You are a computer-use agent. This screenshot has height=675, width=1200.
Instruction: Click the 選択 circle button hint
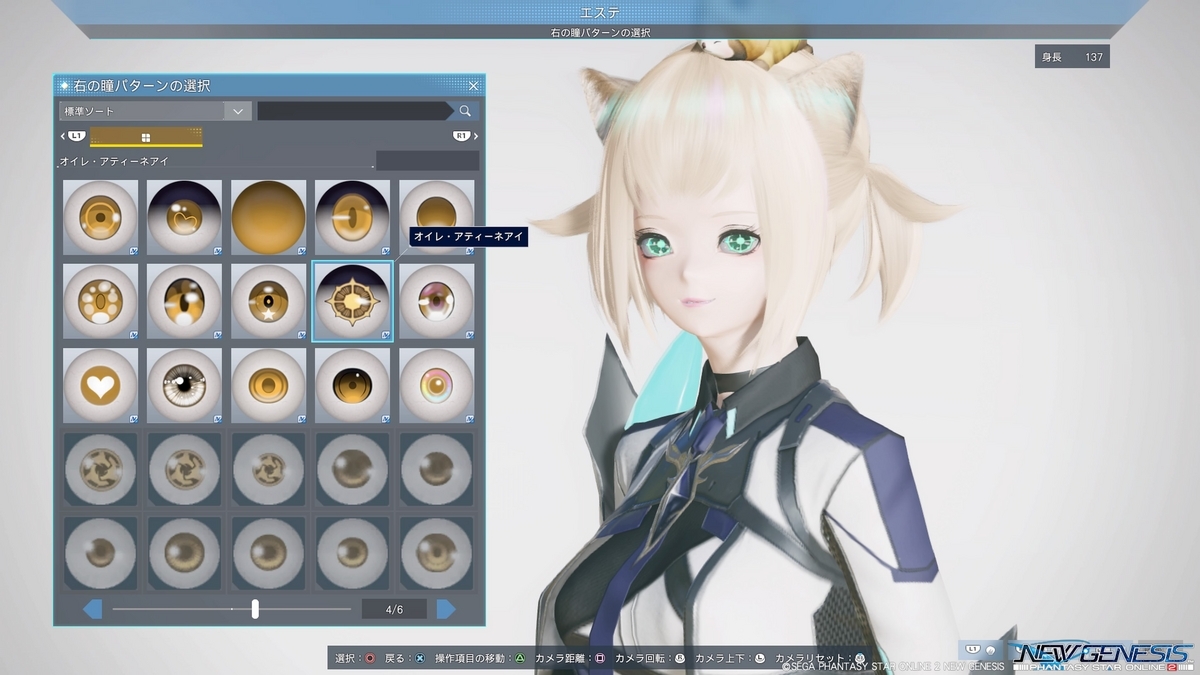click(355, 659)
